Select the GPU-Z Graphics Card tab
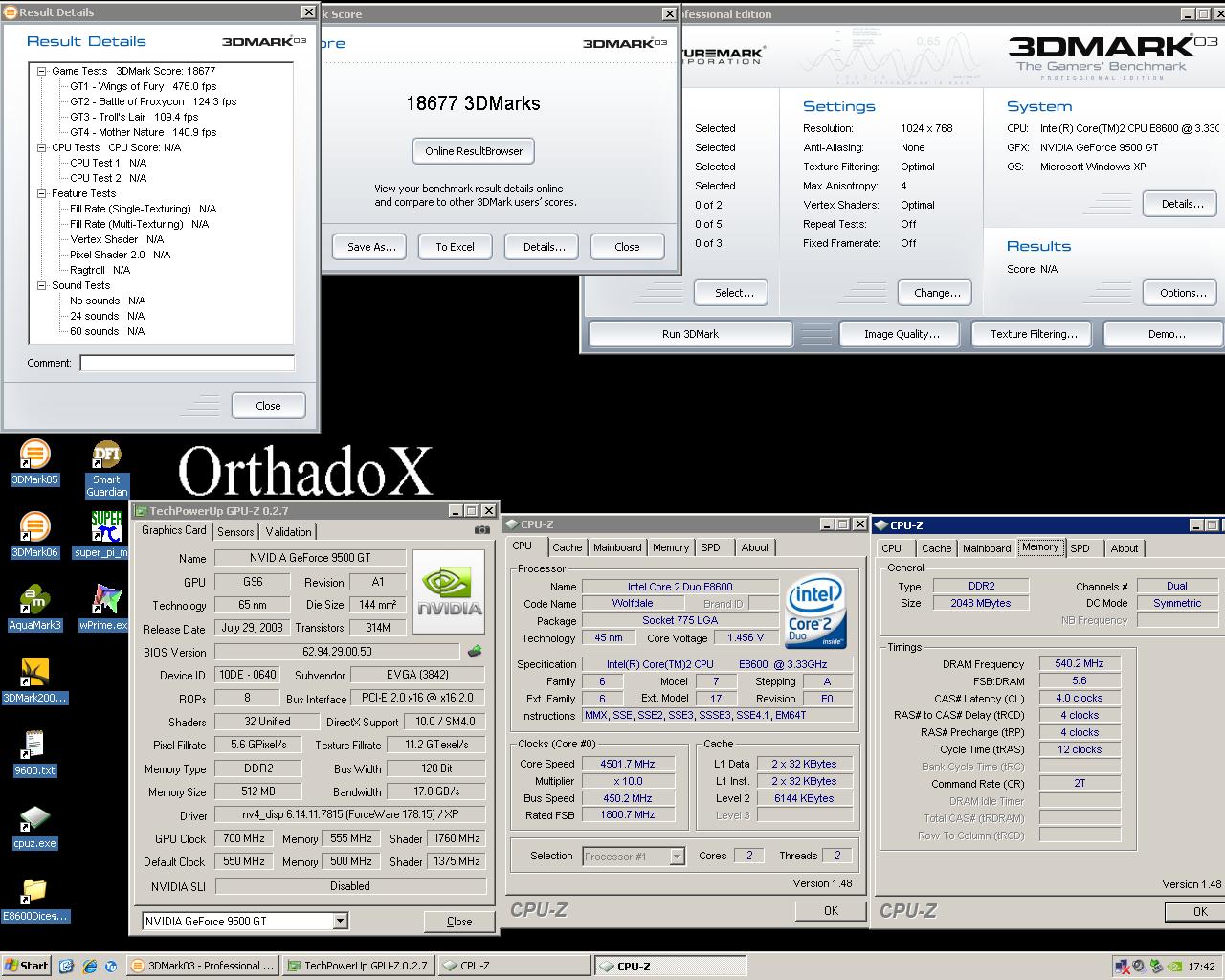The height and width of the screenshot is (980, 1225). (174, 530)
